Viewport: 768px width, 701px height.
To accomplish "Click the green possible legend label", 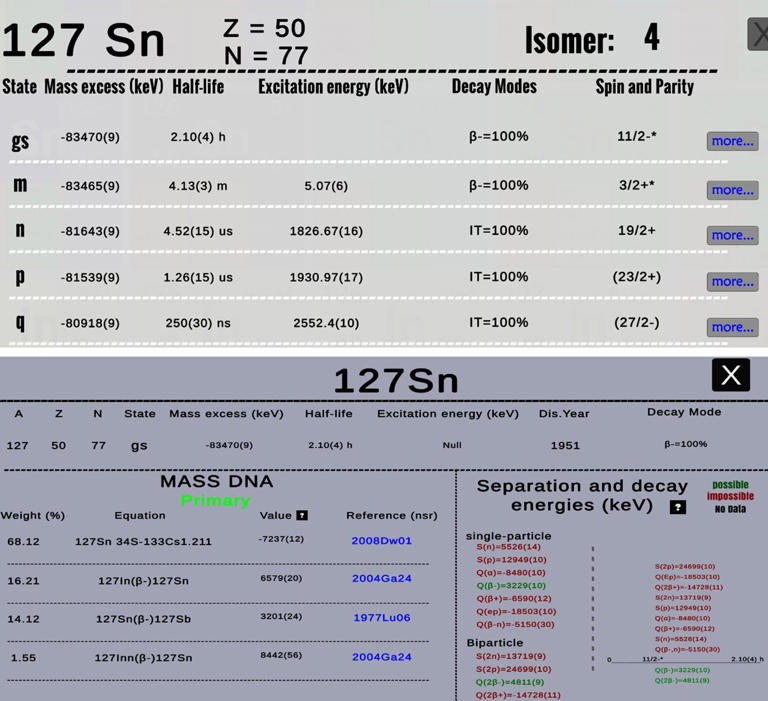I will pos(730,484).
